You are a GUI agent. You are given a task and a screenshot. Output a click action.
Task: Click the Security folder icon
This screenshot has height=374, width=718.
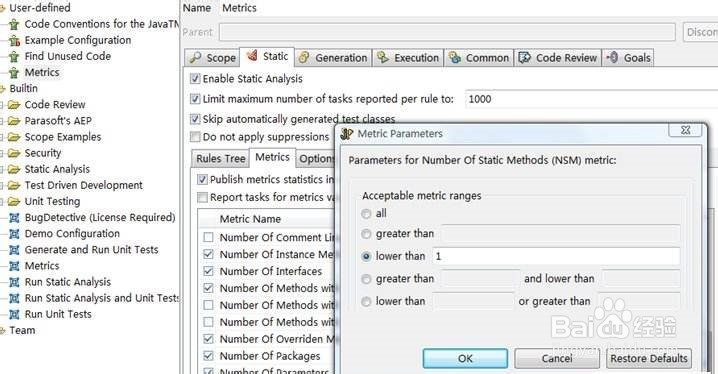[x=14, y=153]
